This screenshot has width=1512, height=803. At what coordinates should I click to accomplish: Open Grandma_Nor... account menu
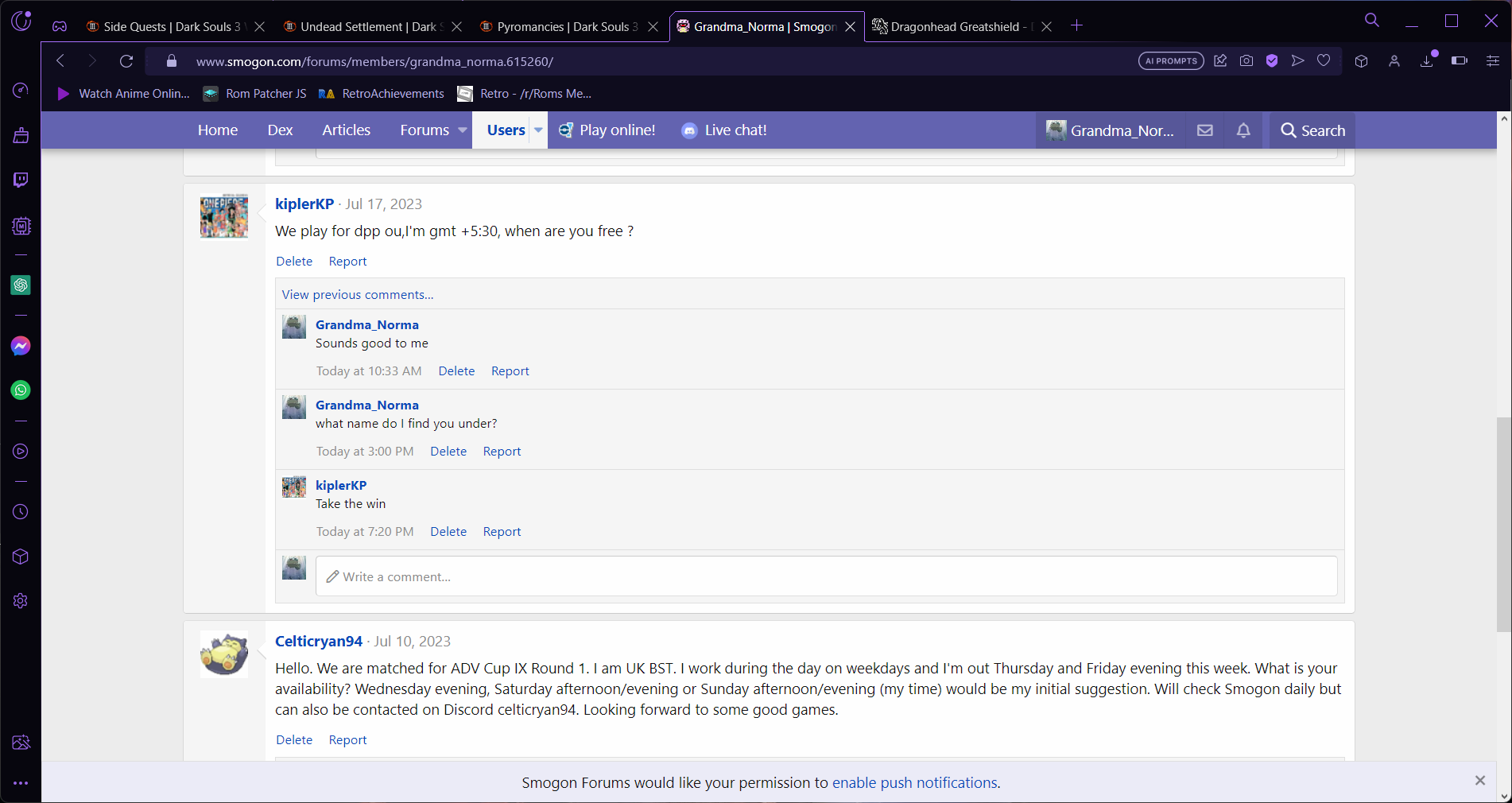pos(1111,130)
